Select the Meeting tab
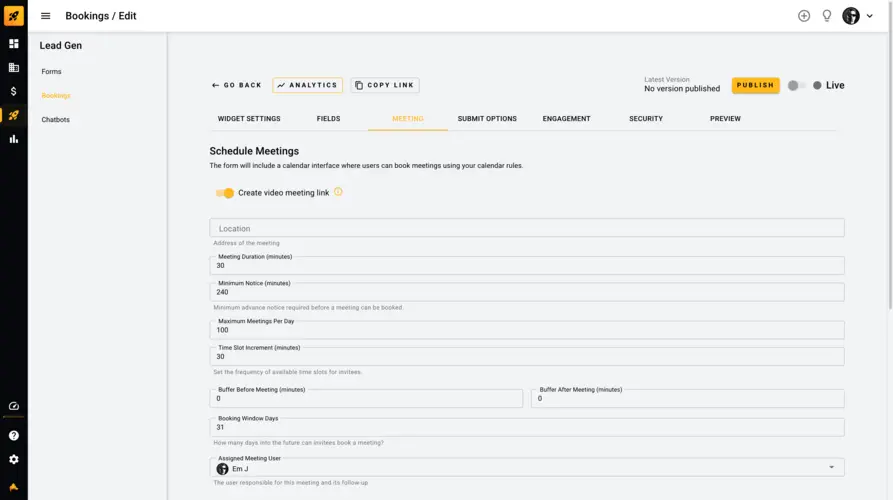893x500 pixels. 408,118
